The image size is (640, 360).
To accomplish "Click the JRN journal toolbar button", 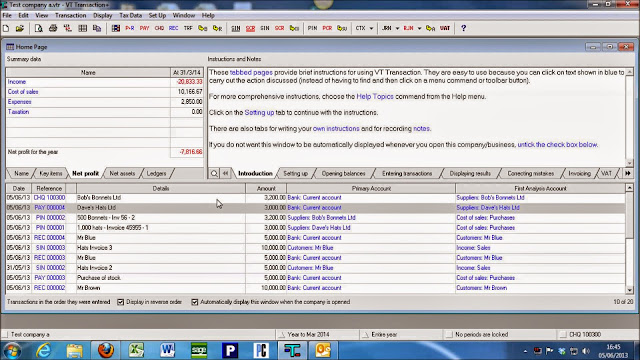I will click(x=387, y=28).
